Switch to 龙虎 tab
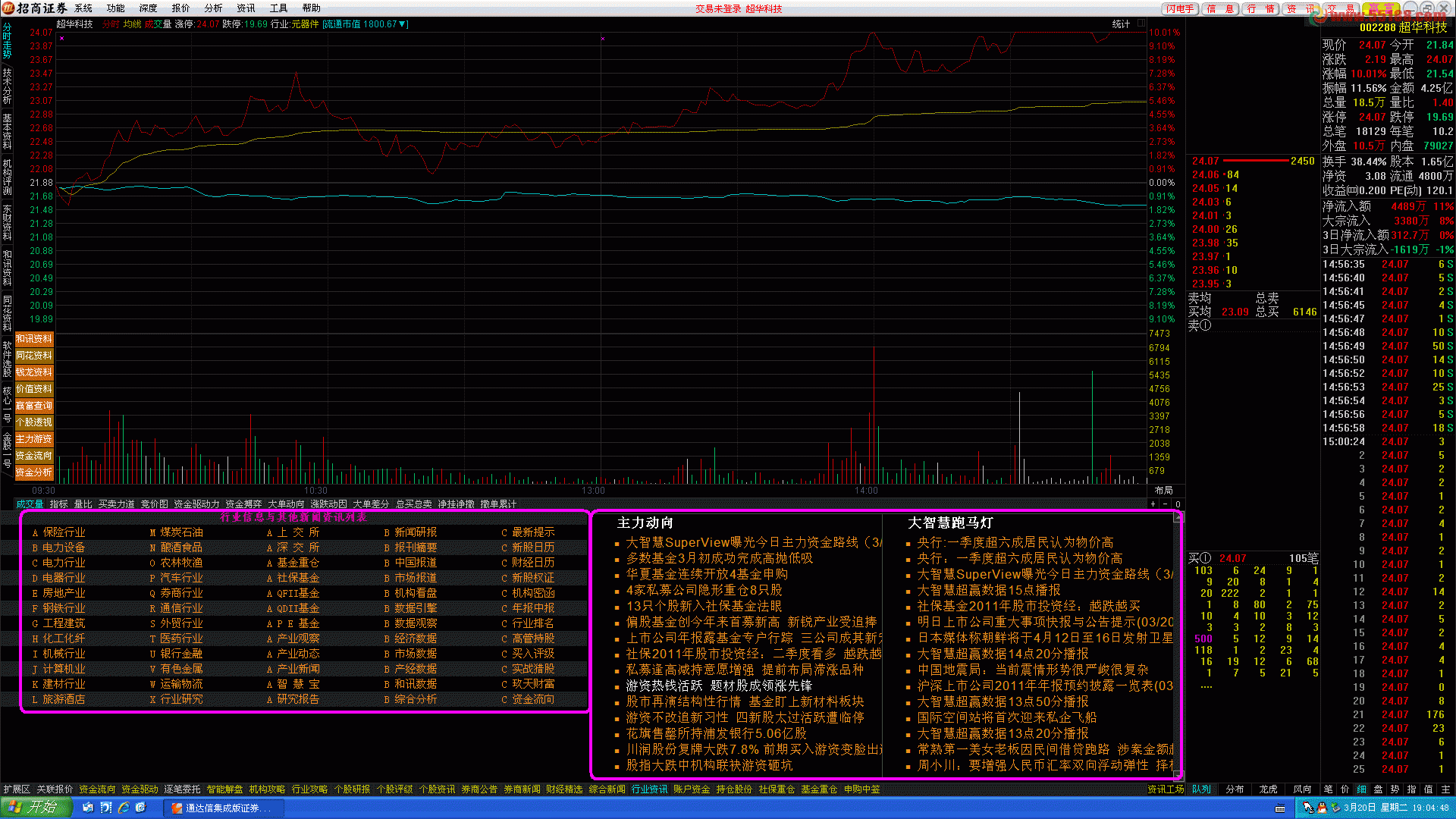The image size is (1456, 819). (1269, 789)
